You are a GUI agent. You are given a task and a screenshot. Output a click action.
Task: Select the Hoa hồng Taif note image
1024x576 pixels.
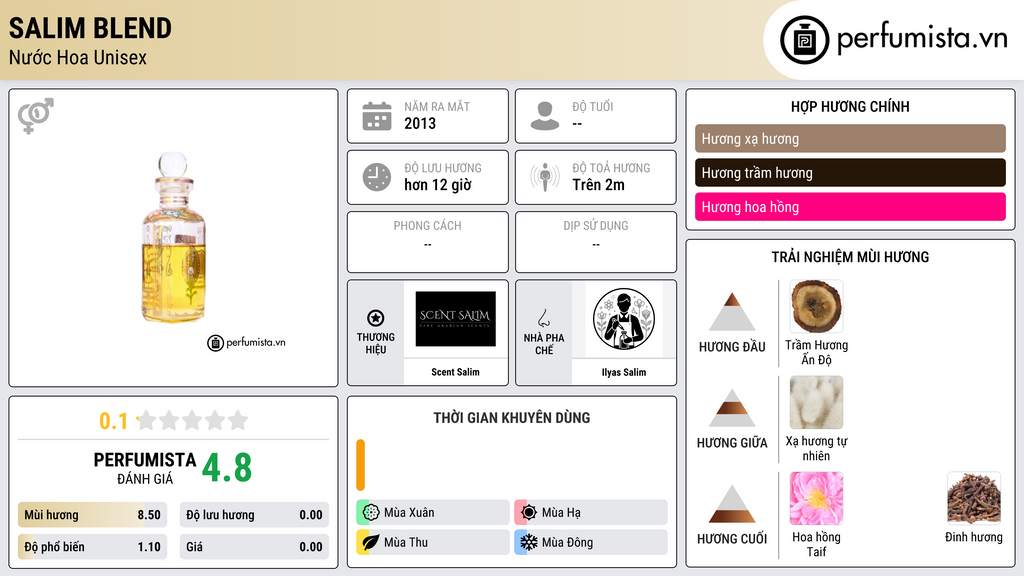point(816,498)
